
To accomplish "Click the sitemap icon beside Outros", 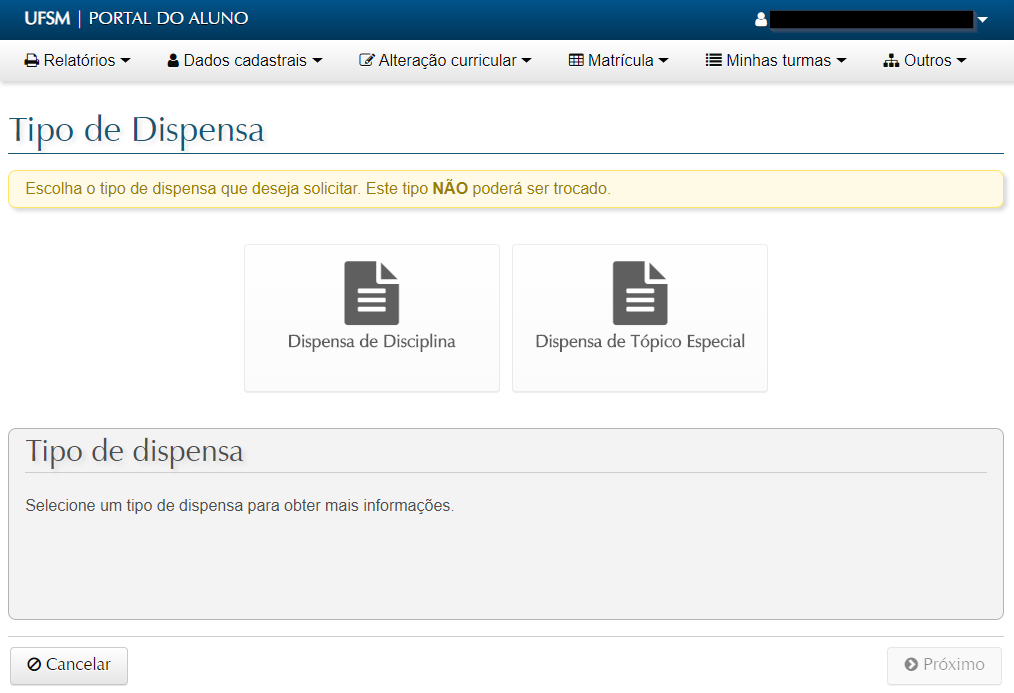I will (x=892, y=61).
